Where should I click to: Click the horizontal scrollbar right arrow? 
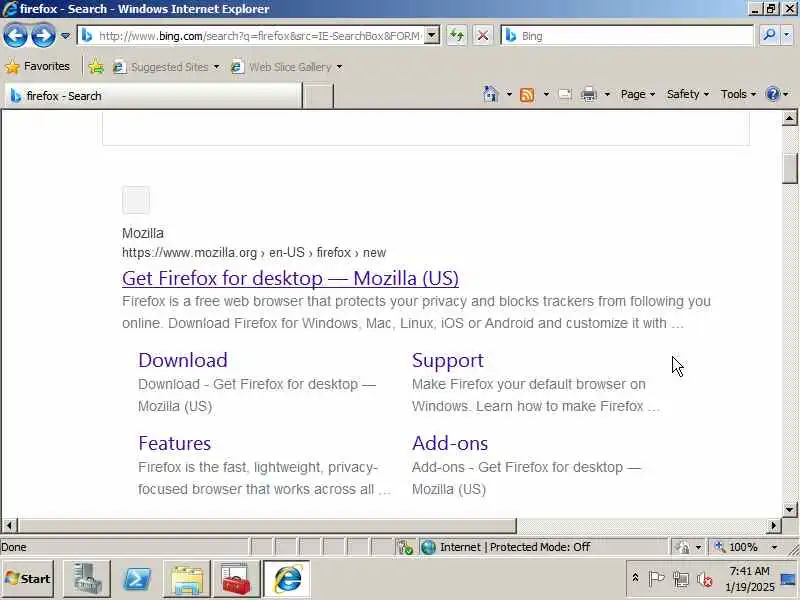click(x=774, y=526)
